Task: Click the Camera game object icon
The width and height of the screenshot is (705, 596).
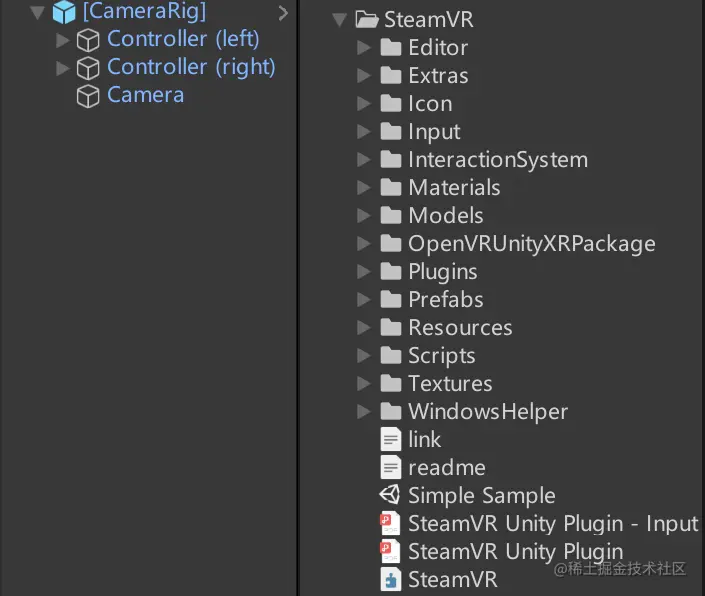Action: coord(89,96)
